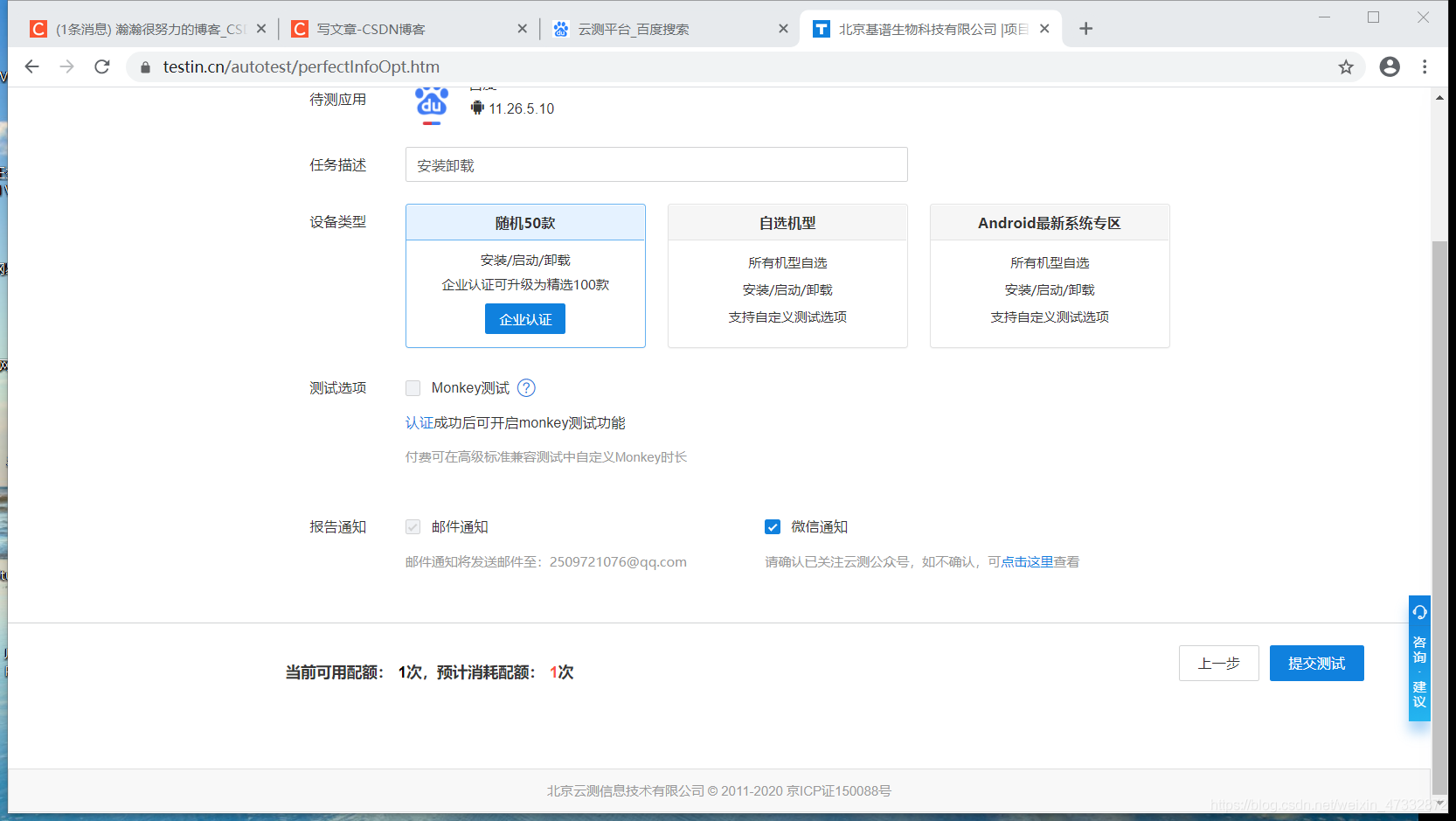The width and height of the screenshot is (1456, 821).
Task: Toggle the Monkey测试 checkbox
Action: pyautogui.click(x=413, y=387)
